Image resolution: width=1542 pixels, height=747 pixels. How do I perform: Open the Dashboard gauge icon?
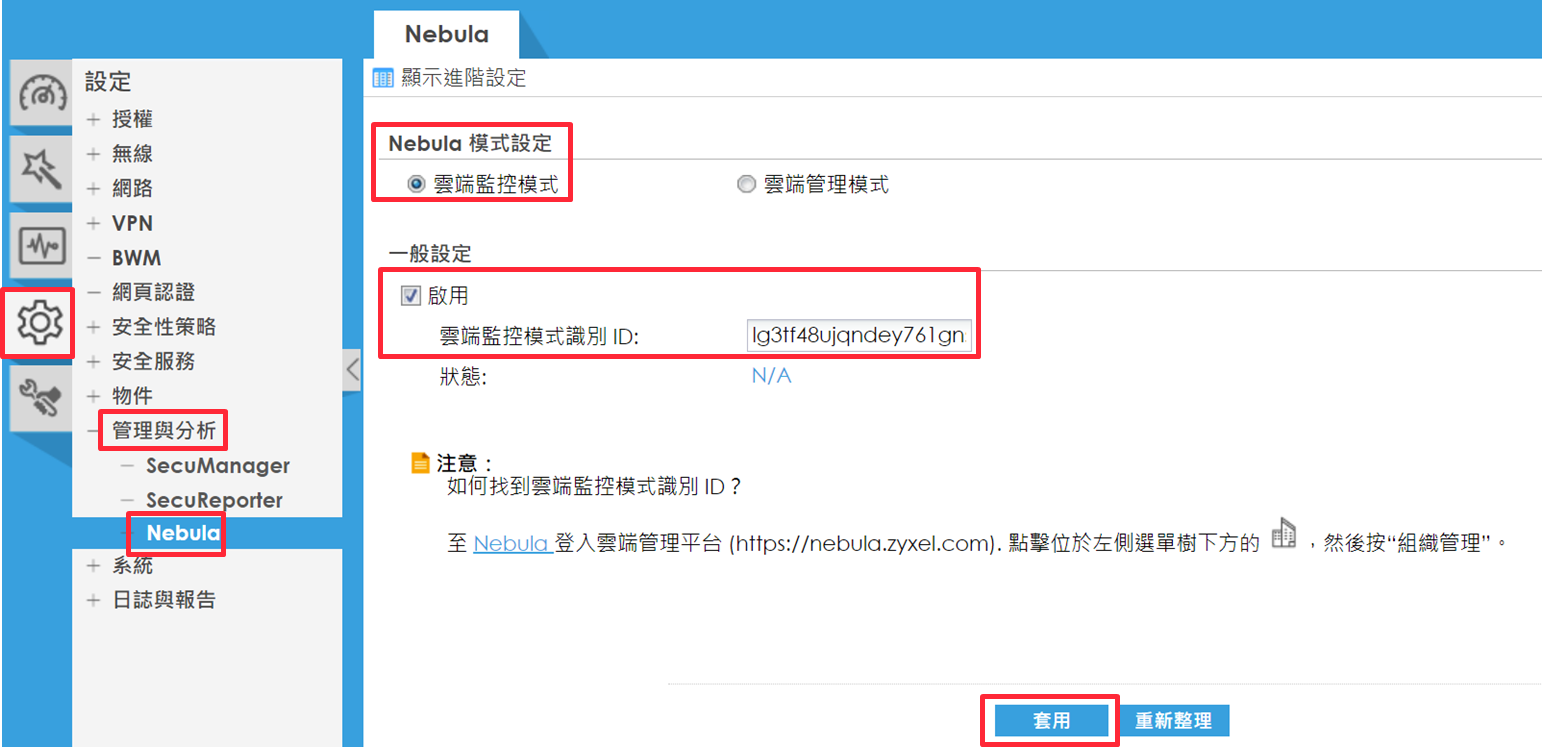pyautogui.click(x=41, y=93)
